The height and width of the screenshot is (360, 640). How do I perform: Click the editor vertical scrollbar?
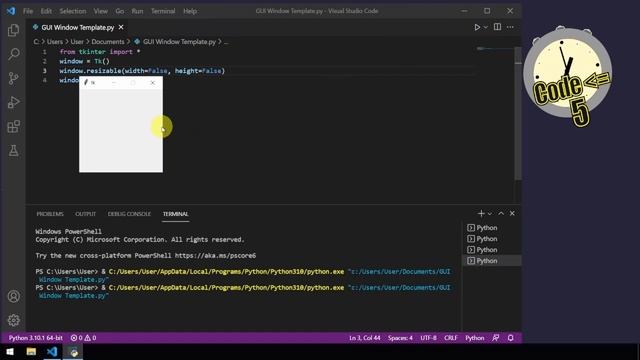[518, 113]
